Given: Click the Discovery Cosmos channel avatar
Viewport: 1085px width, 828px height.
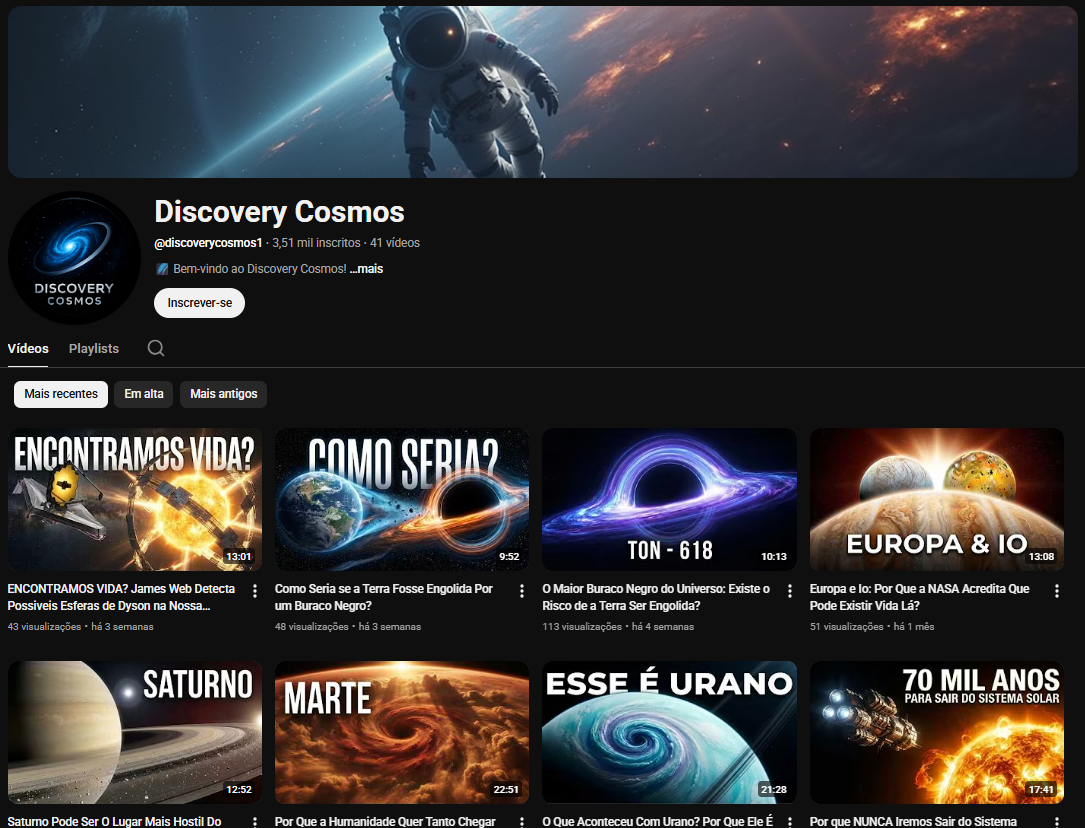Looking at the screenshot, I should pyautogui.click(x=74, y=257).
